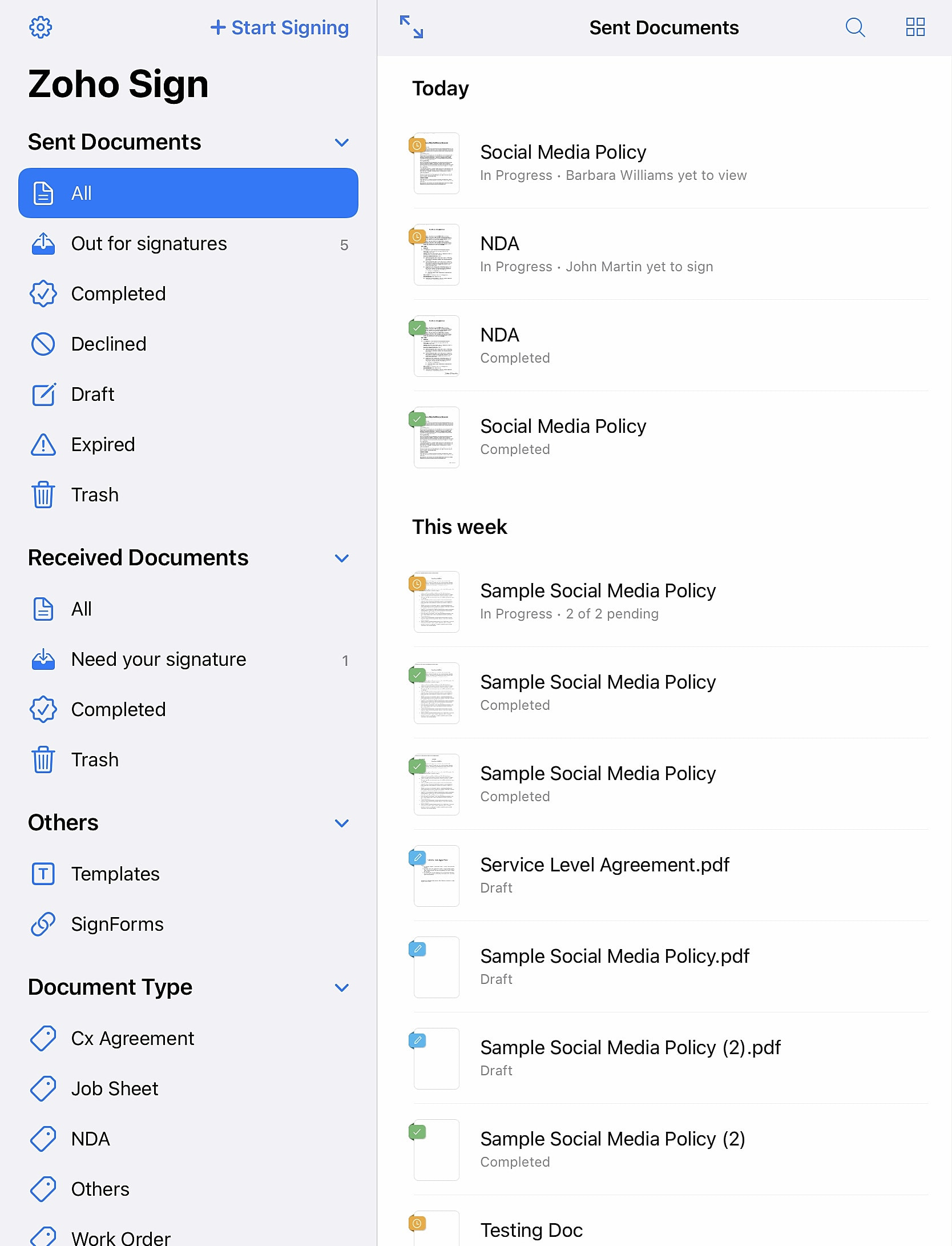Image resolution: width=952 pixels, height=1246 pixels.
Task: Click the Templates T icon
Action: pos(43,874)
